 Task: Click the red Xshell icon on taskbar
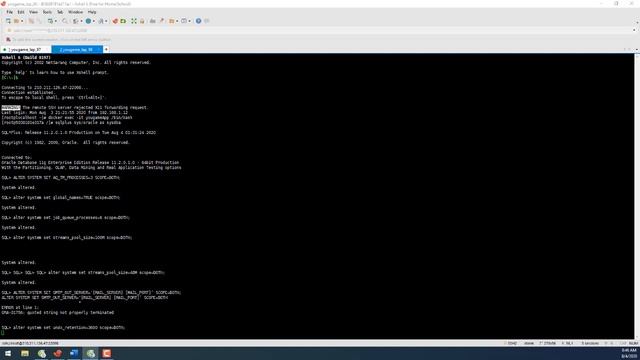(58, 353)
